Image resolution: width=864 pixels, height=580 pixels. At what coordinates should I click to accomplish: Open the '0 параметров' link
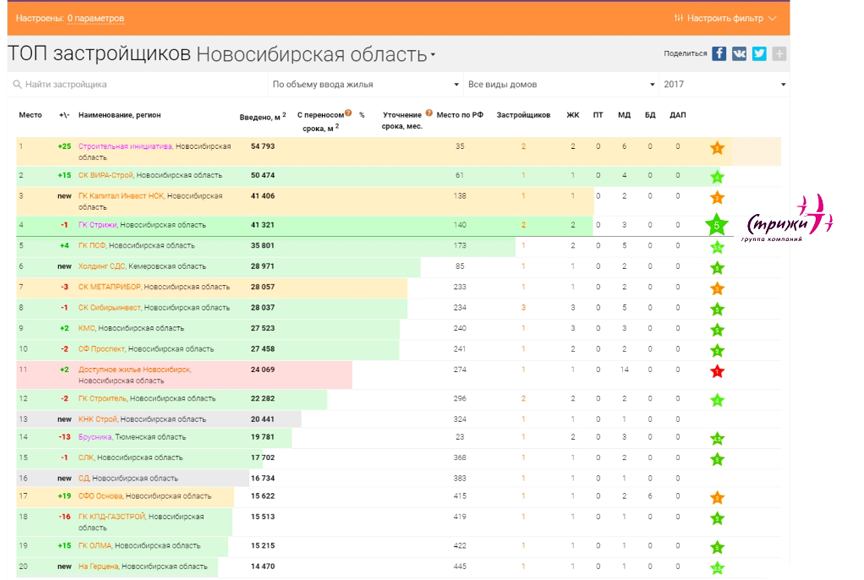(96, 18)
